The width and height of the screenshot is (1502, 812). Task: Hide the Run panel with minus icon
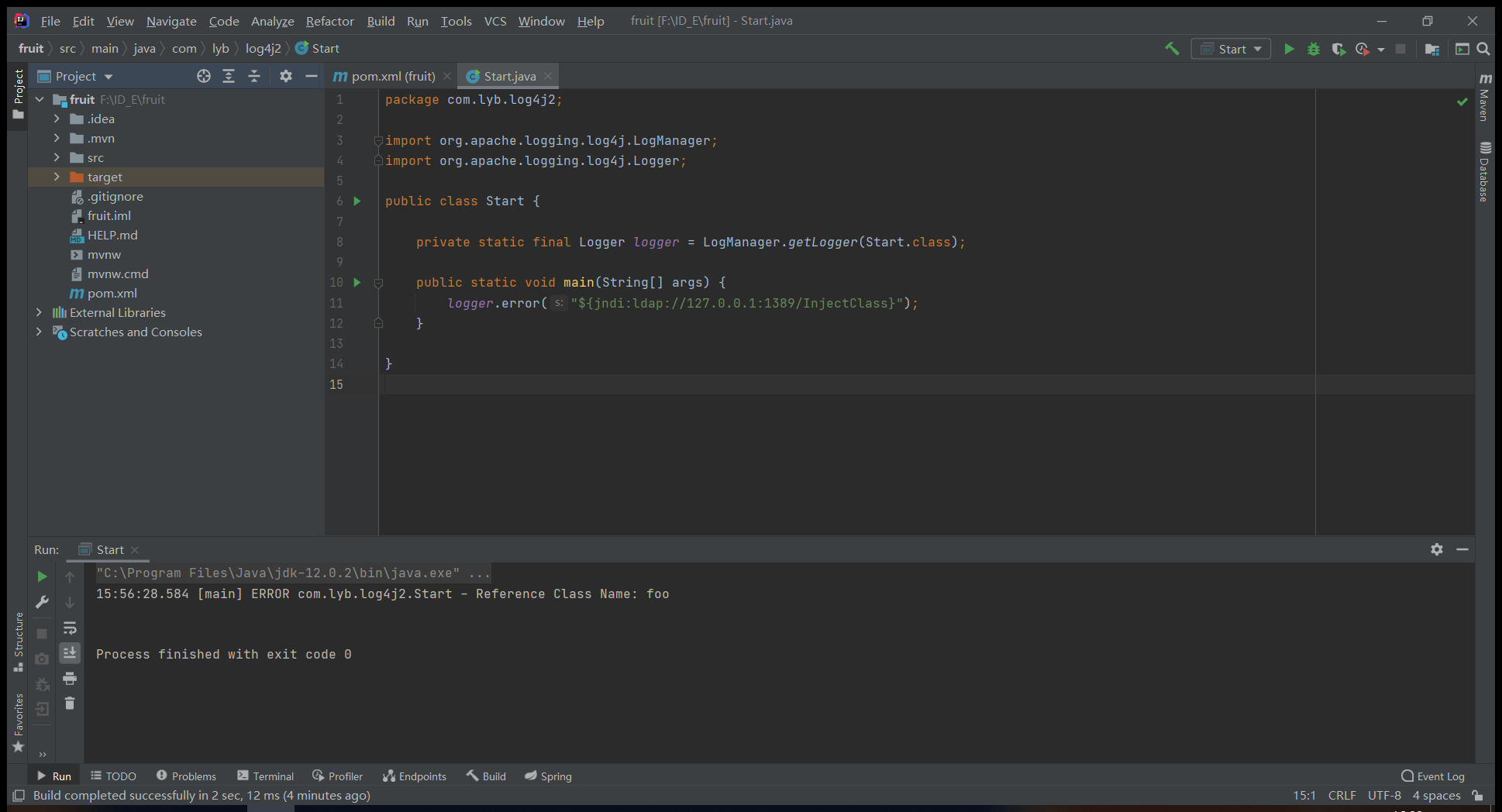point(1462,549)
